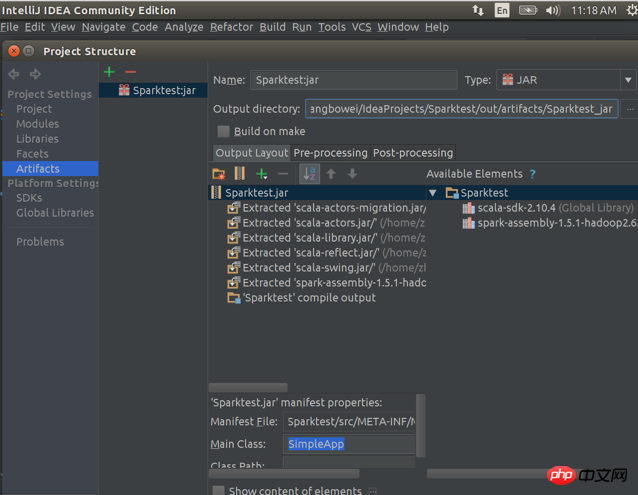The height and width of the screenshot is (495, 638).
Task: Open Facets settings page
Action: tap(32, 154)
